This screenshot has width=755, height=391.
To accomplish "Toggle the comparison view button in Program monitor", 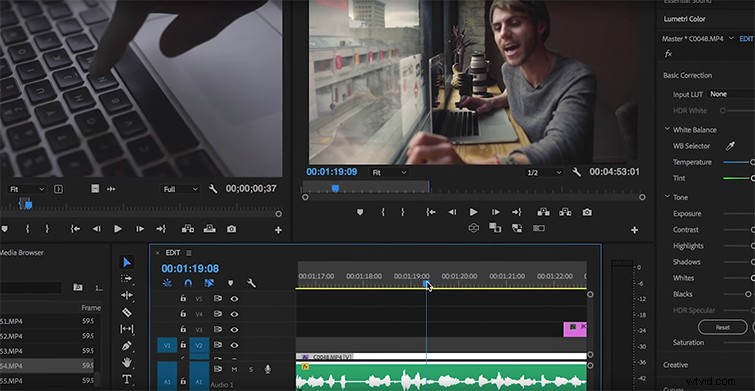I will point(539,228).
